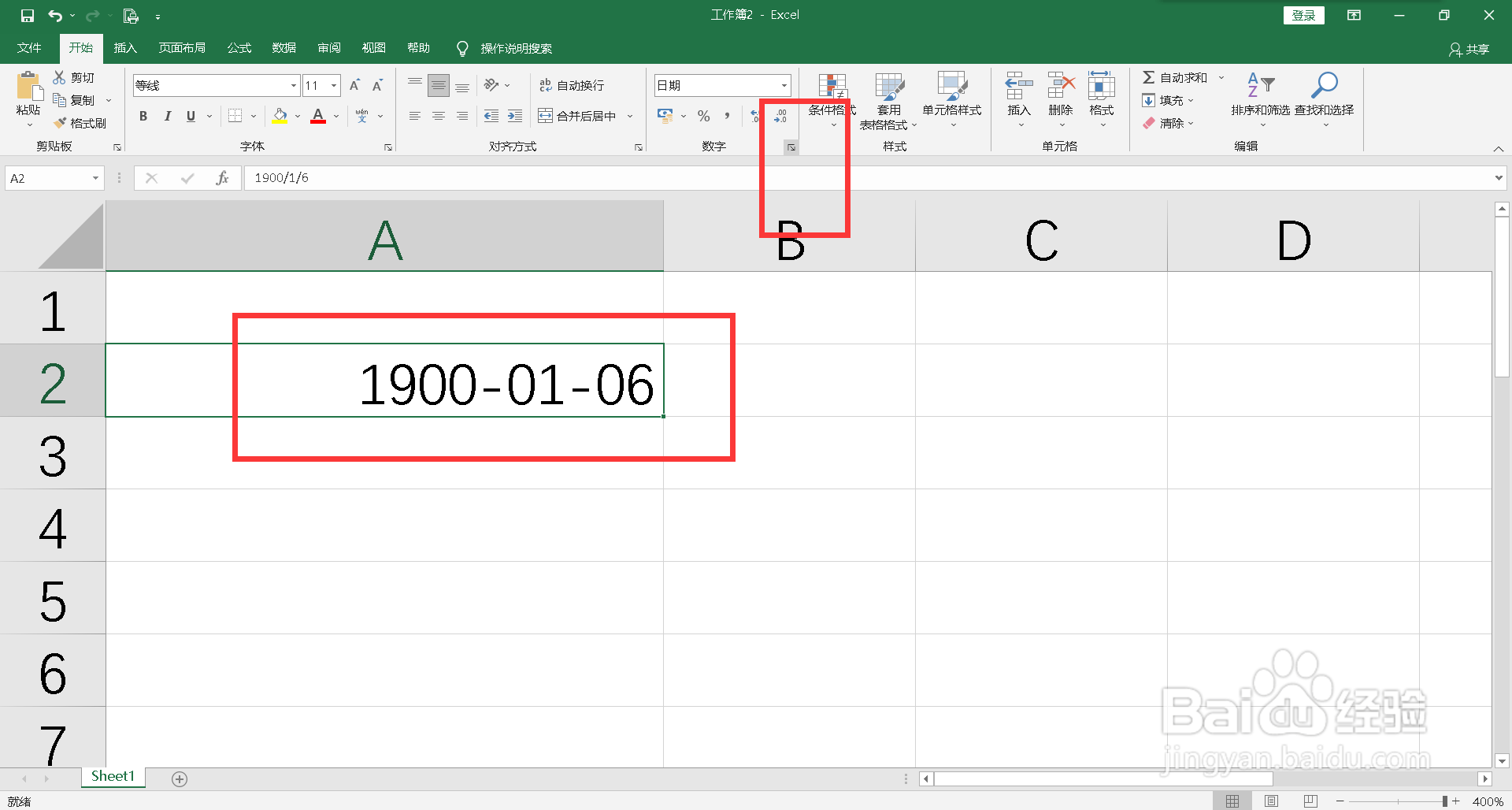Switch to the 公式 formulas tab
The image size is (1512, 810).
click(x=239, y=48)
